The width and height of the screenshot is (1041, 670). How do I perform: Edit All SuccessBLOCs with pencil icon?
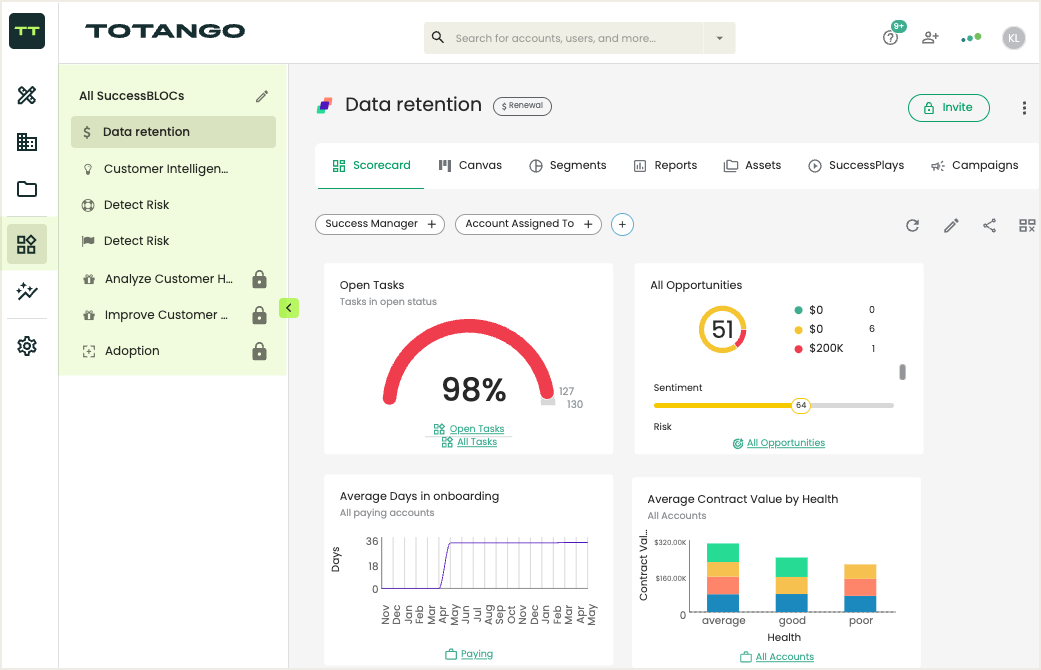pos(262,96)
